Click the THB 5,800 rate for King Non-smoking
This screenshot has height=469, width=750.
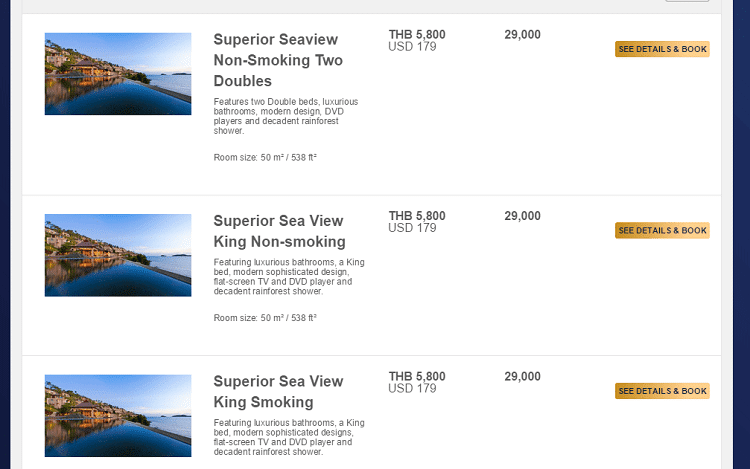417,216
